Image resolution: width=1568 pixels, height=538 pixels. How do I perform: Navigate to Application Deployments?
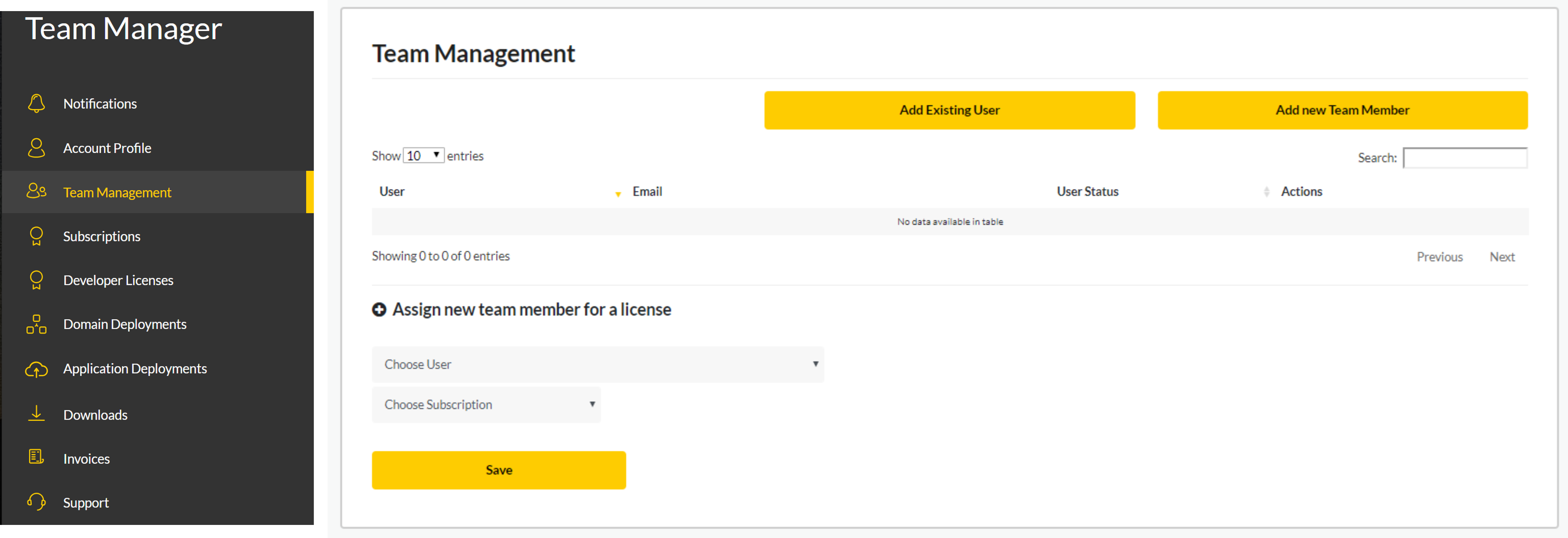pos(135,369)
